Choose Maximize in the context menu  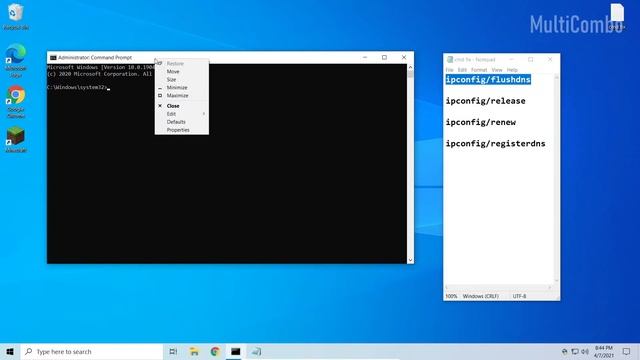pyautogui.click(x=182, y=96)
